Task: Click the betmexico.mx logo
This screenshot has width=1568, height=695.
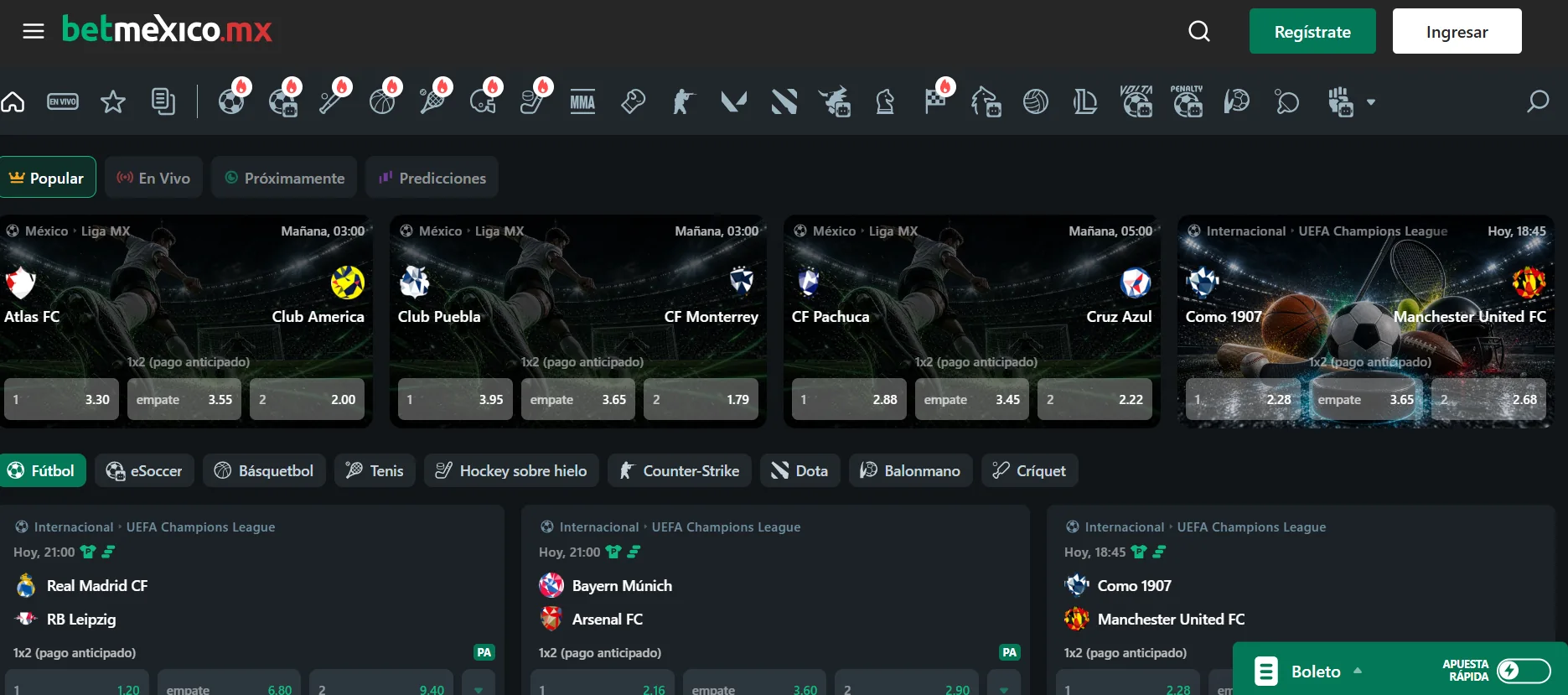Action: pos(167,30)
